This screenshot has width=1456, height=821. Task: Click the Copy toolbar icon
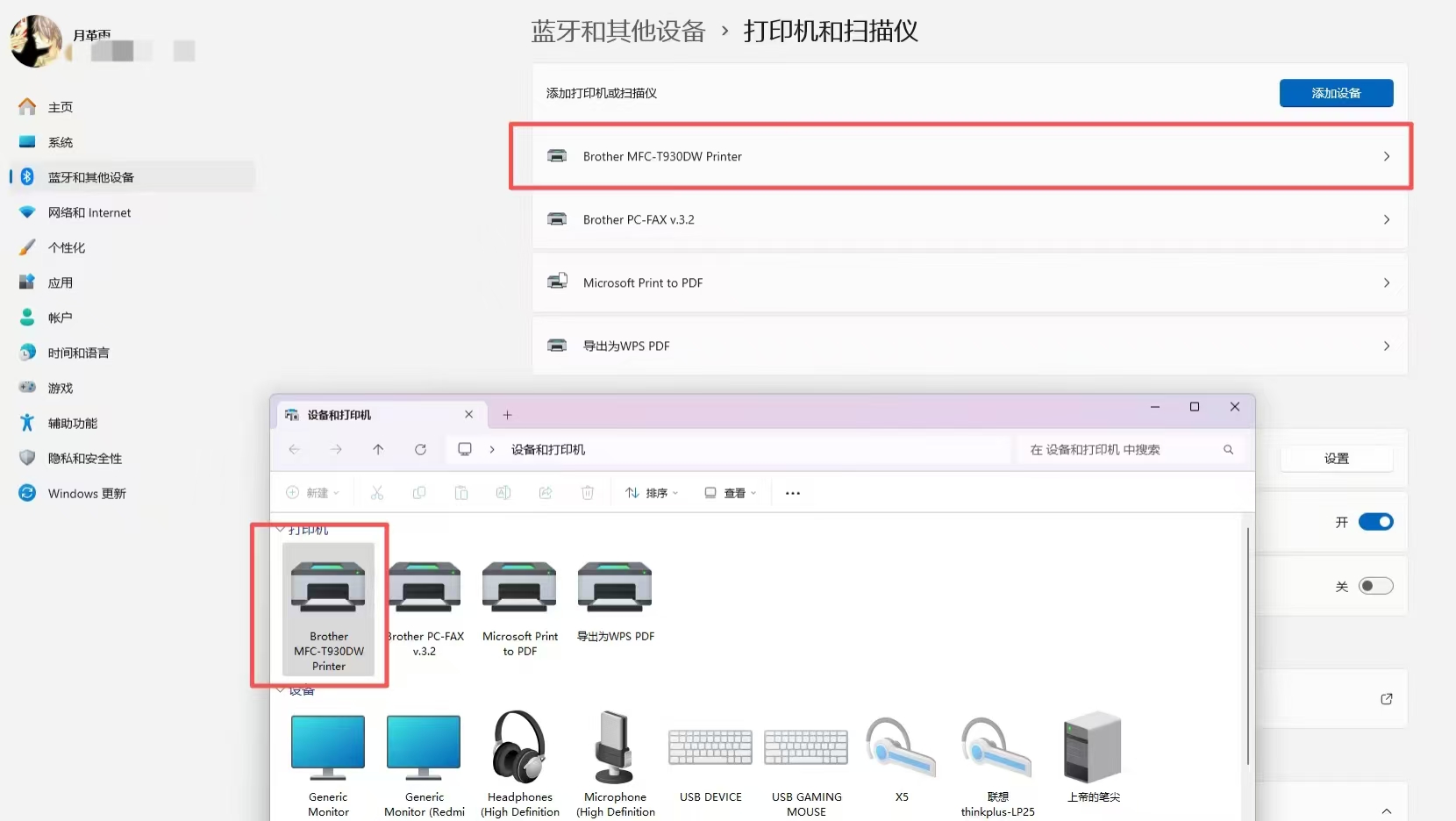(x=419, y=493)
